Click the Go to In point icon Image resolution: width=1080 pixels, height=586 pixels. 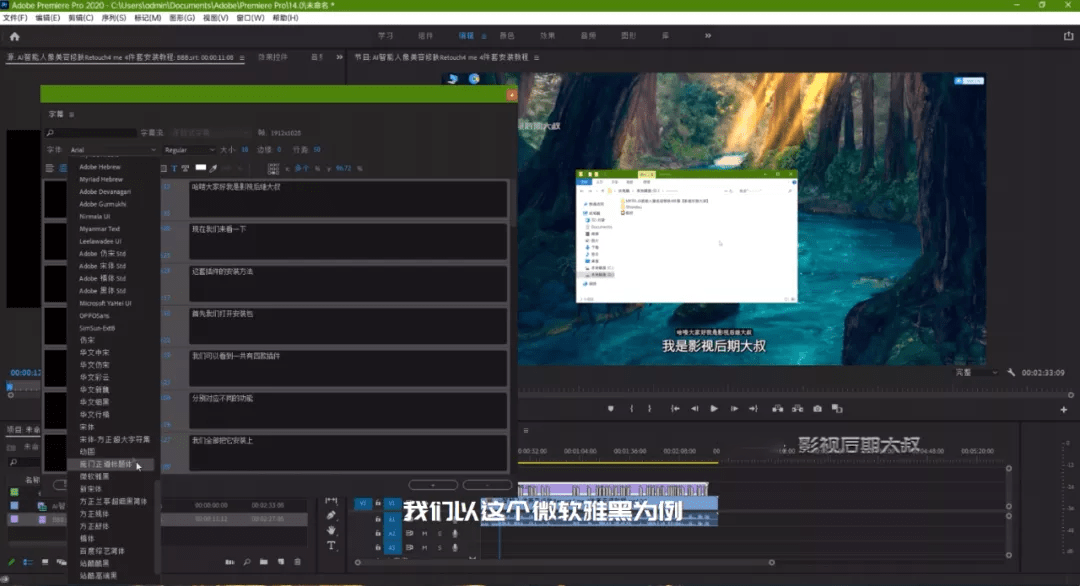click(x=676, y=409)
